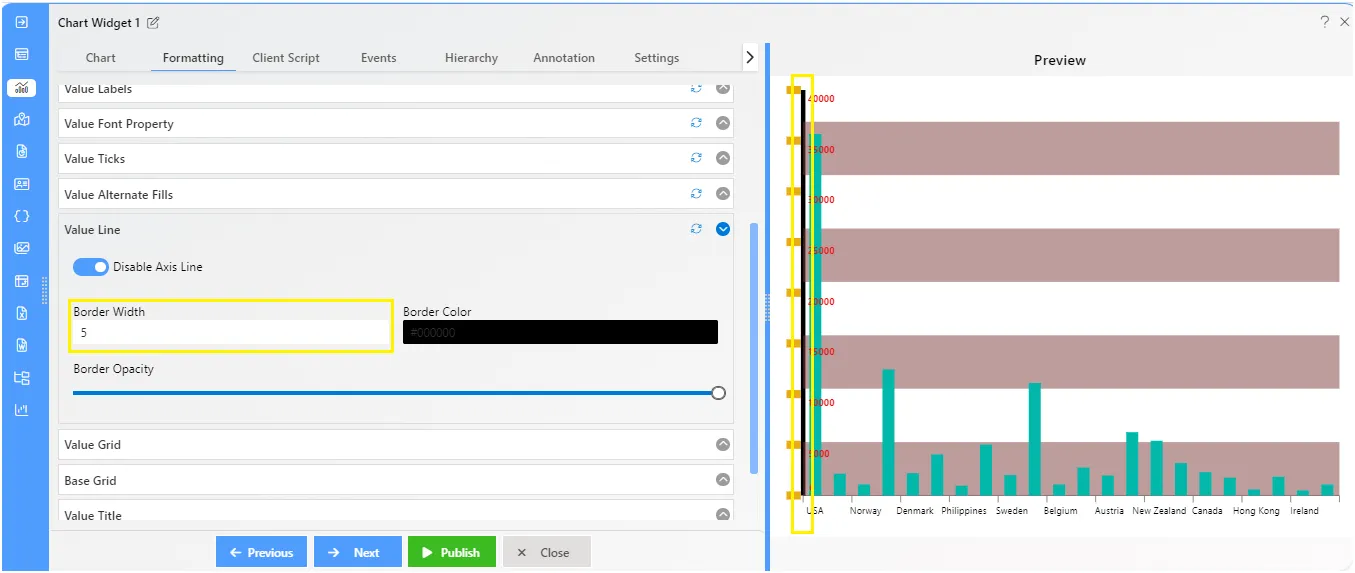1355x573 pixels.
Task: Click the Excel file icon in sidebar
Action: tap(22, 313)
